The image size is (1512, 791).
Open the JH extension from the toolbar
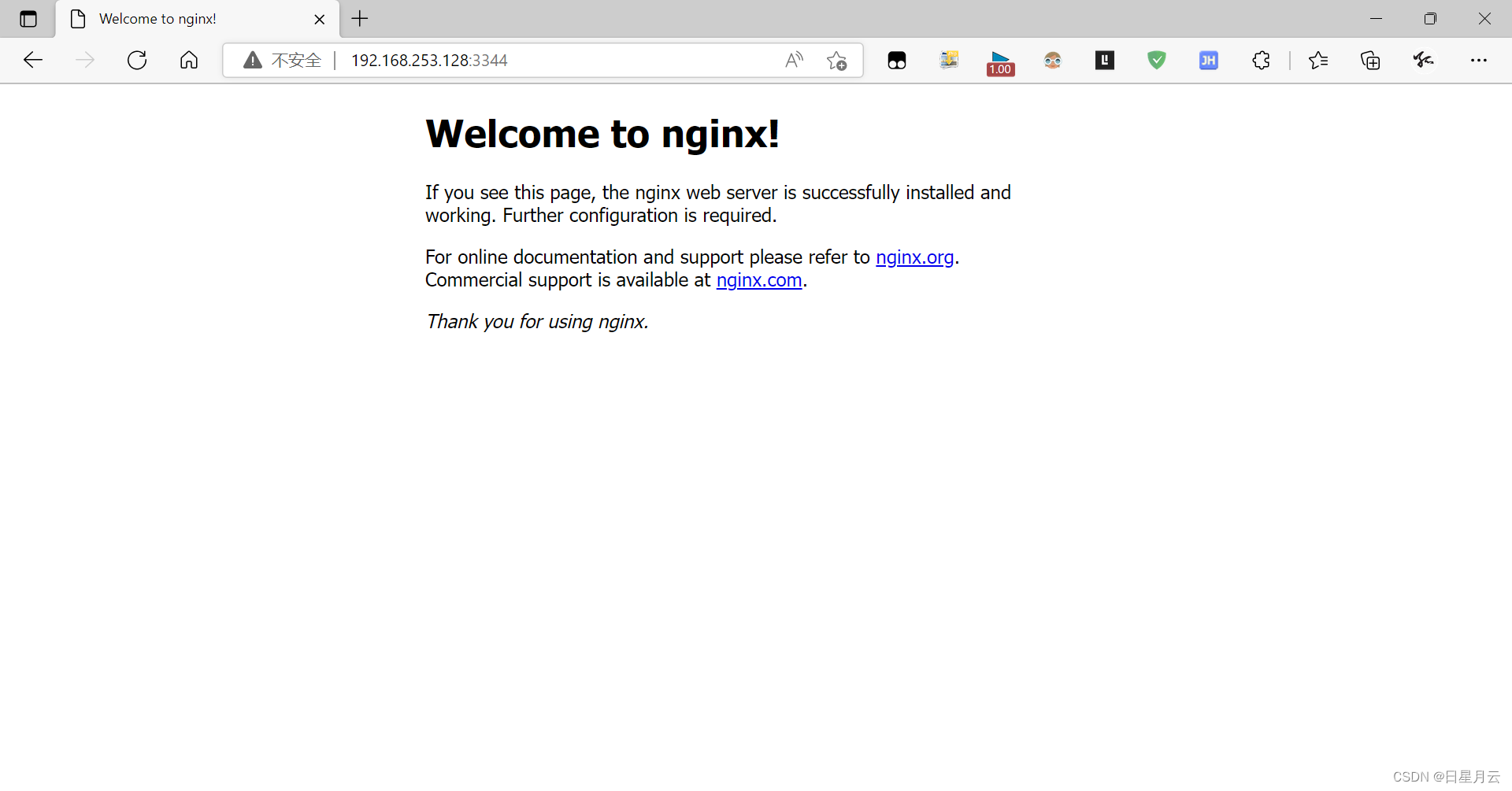(1209, 60)
